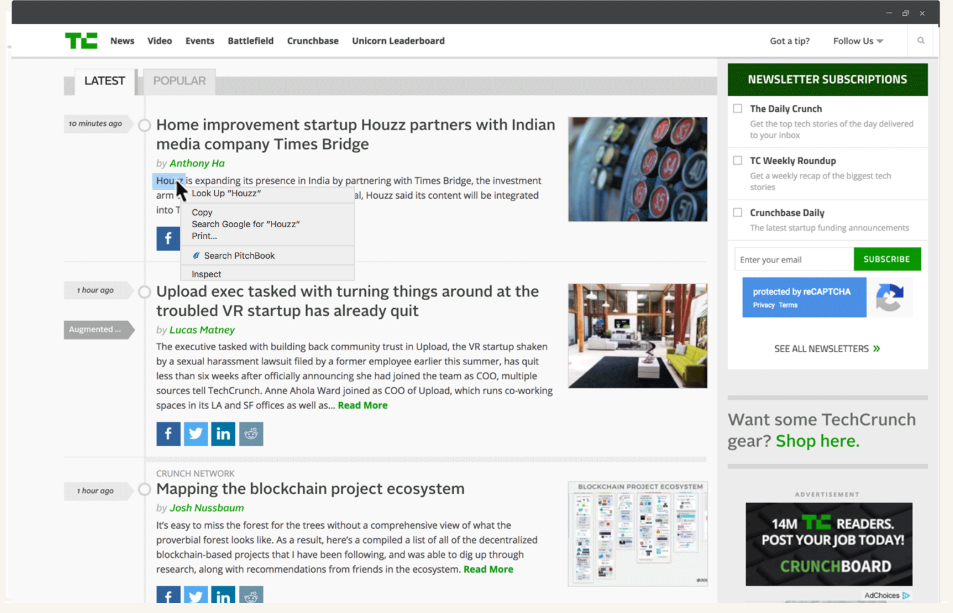Click the Augmented ... category tag

pos(98,329)
